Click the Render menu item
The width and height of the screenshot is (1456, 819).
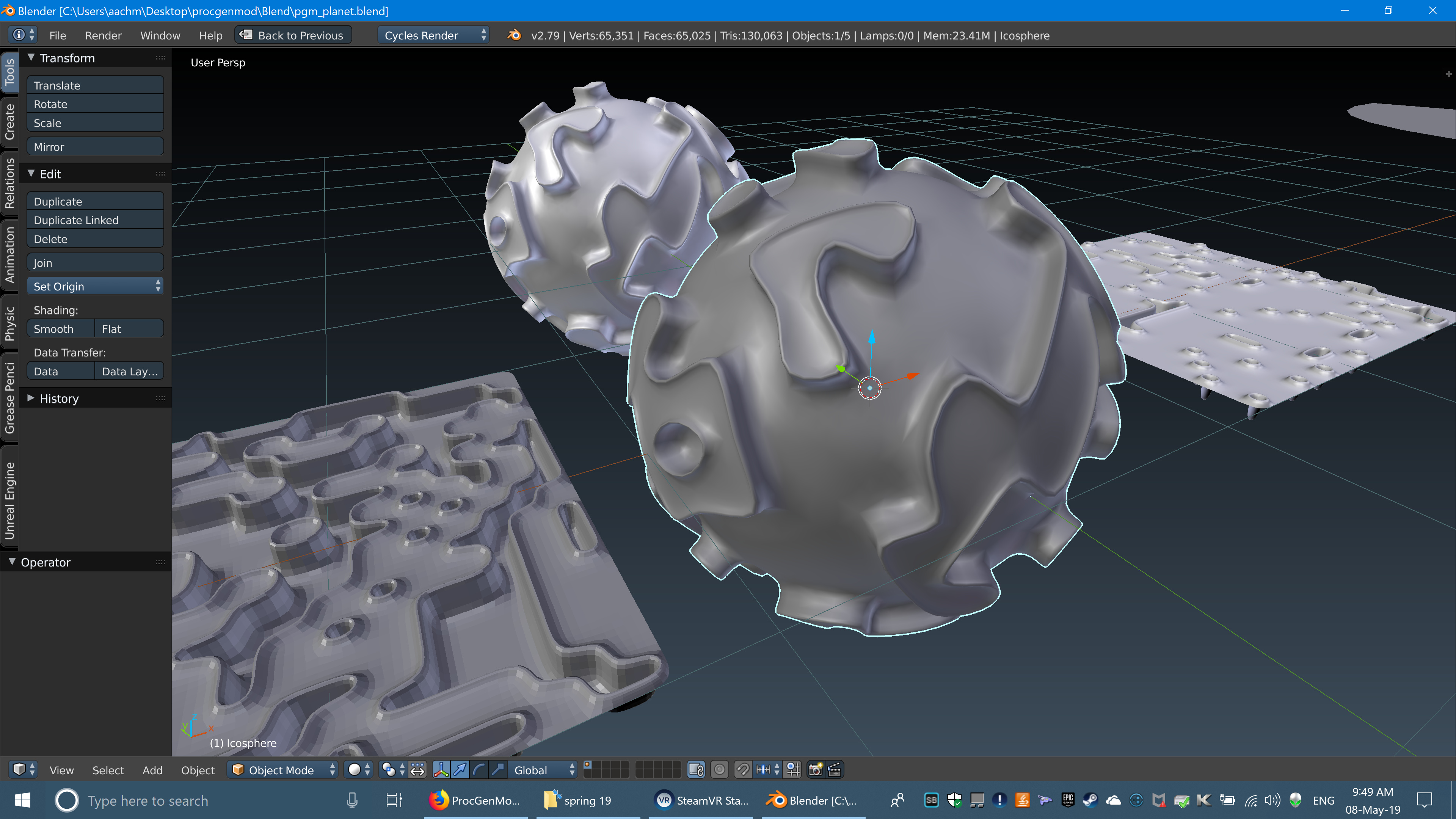point(103,35)
